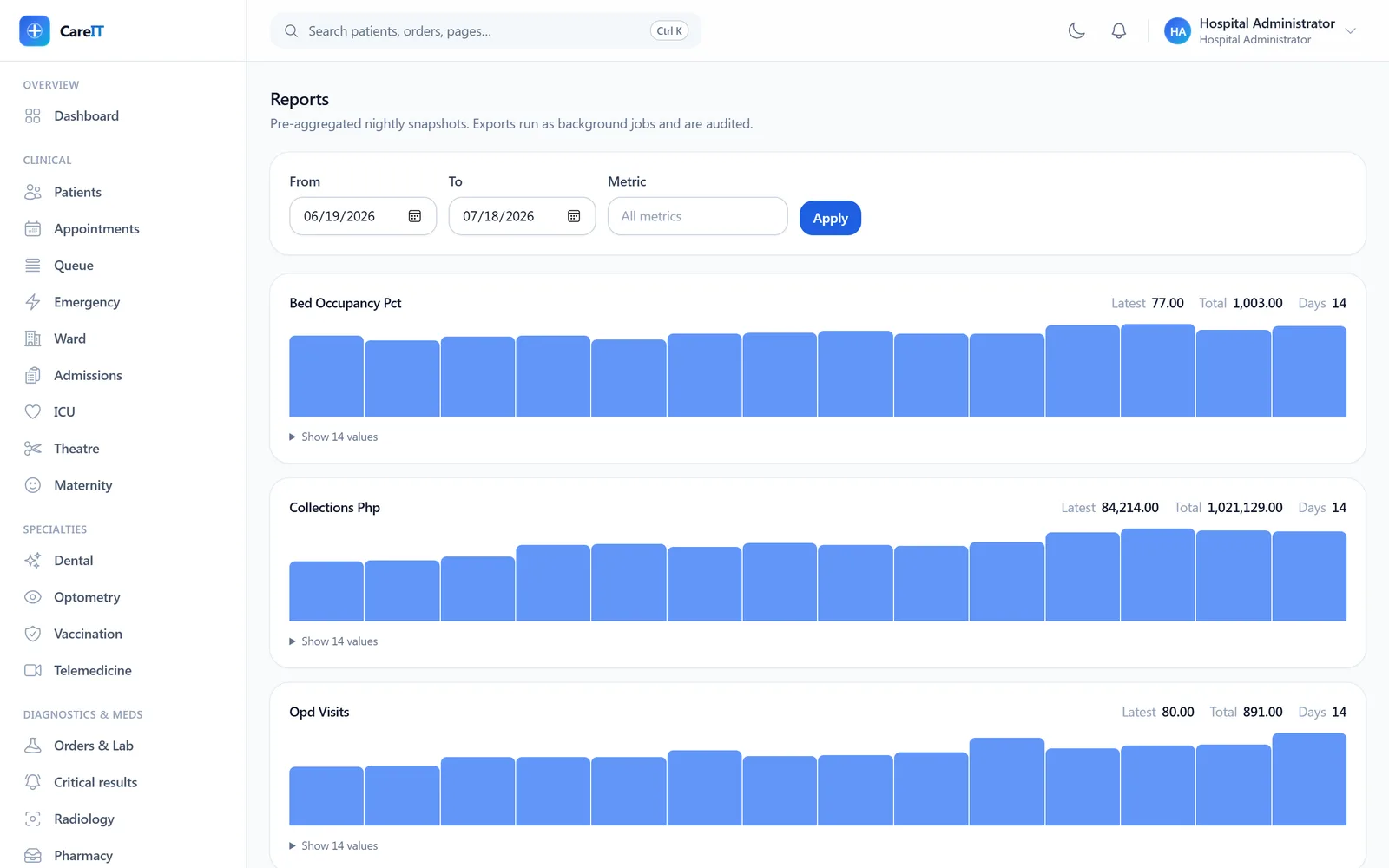The width and height of the screenshot is (1389, 868).
Task: Click the CareIT logo icon
Action: (x=35, y=31)
